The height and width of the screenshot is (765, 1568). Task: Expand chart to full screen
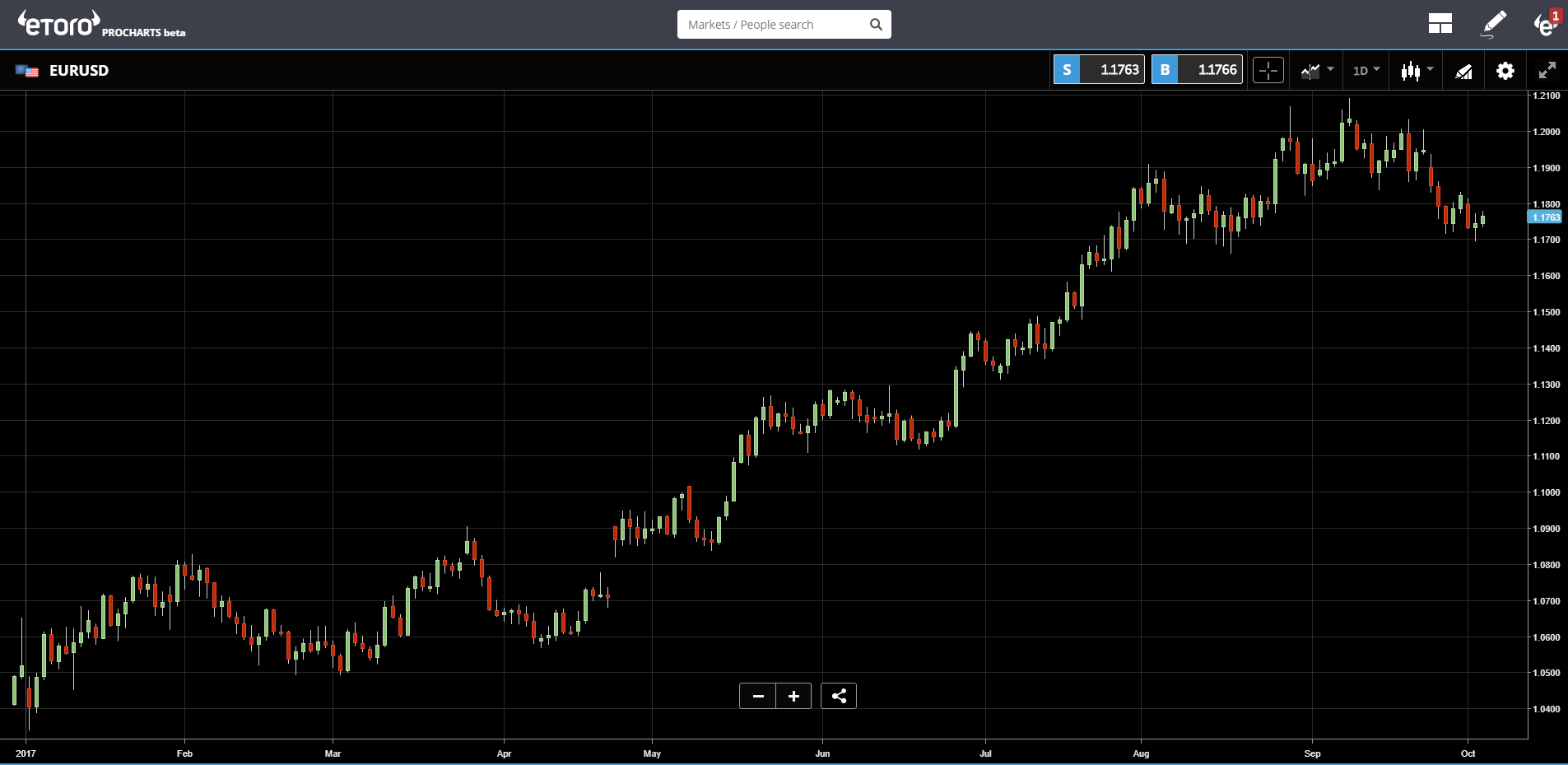click(x=1547, y=71)
